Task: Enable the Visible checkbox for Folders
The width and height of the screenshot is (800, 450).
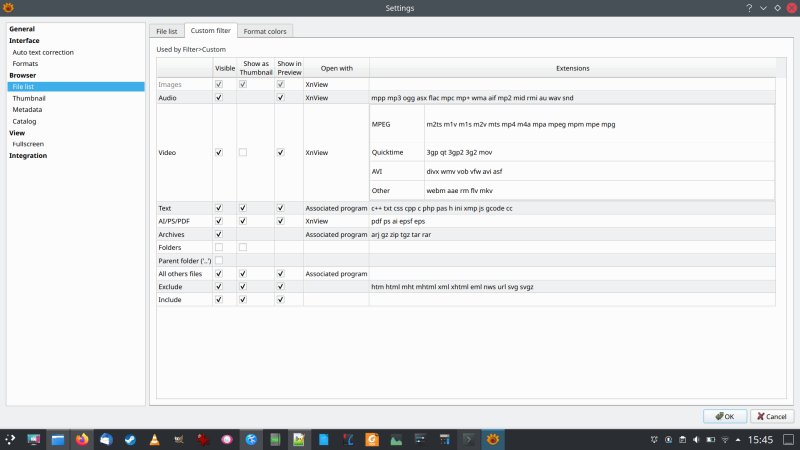Action: 219,247
